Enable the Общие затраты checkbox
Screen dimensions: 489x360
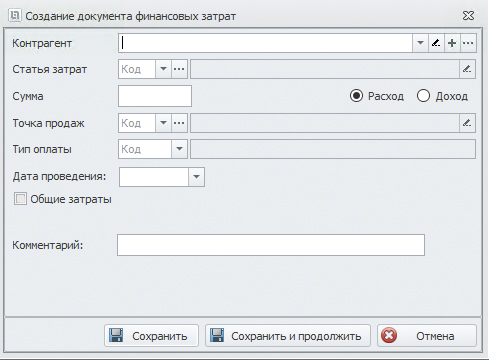tap(20, 199)
